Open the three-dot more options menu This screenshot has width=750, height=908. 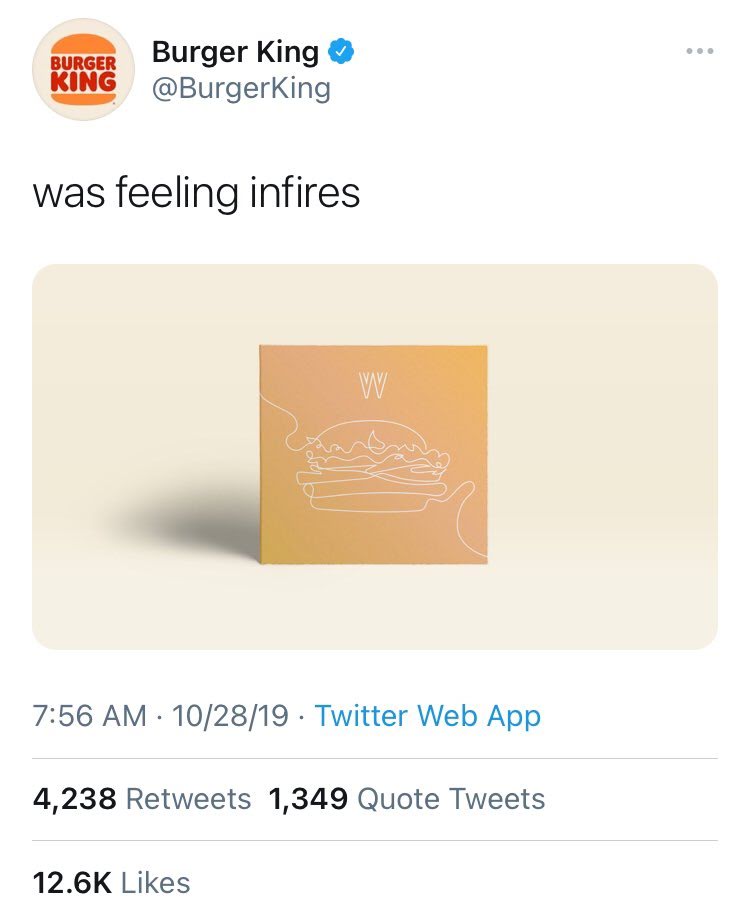[x=700, y=51]
